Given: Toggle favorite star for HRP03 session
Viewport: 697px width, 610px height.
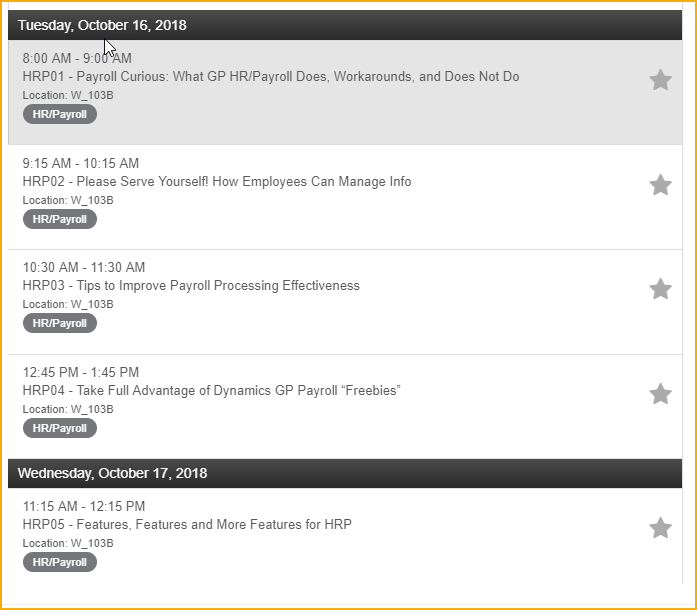Looking at the screenshot, I should tap(660, 289).
